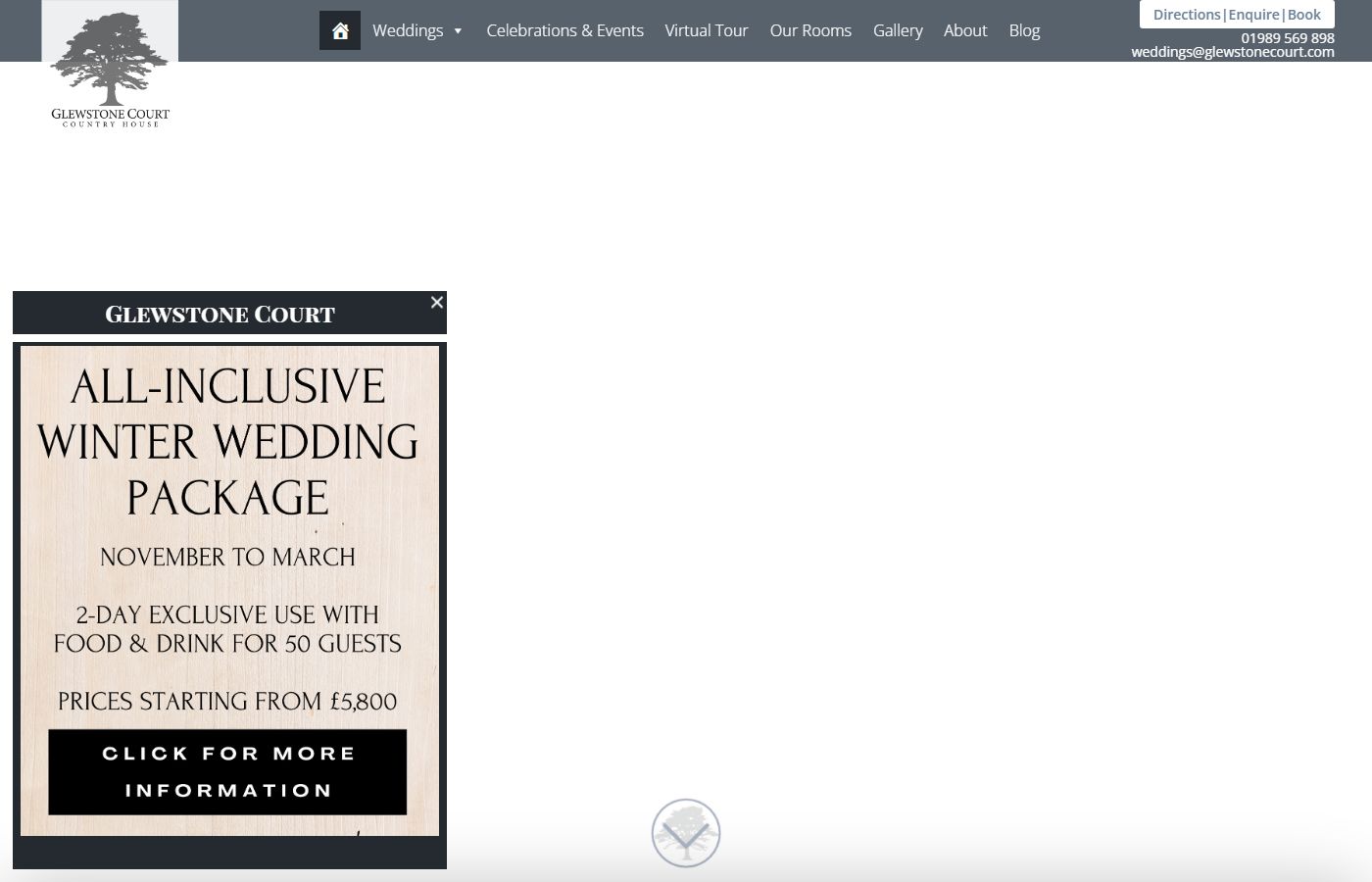Viewport: 1372px width, 882px height.
Task: Open the Weddings menu item
Action: tap(408, 30)
